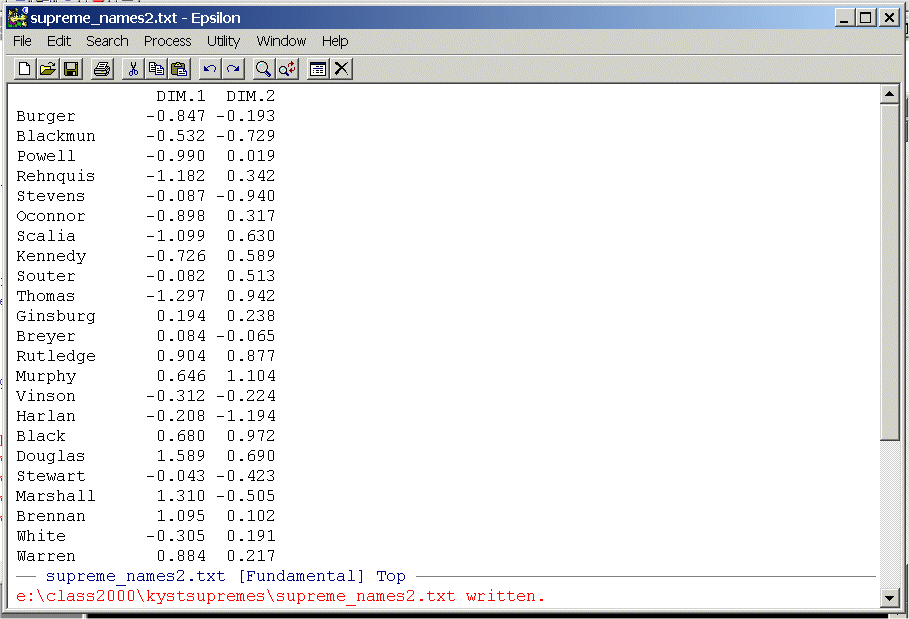Viewport: 909px width, 619px height.
Task: Undo the last edit
Action: pos(209,69)
